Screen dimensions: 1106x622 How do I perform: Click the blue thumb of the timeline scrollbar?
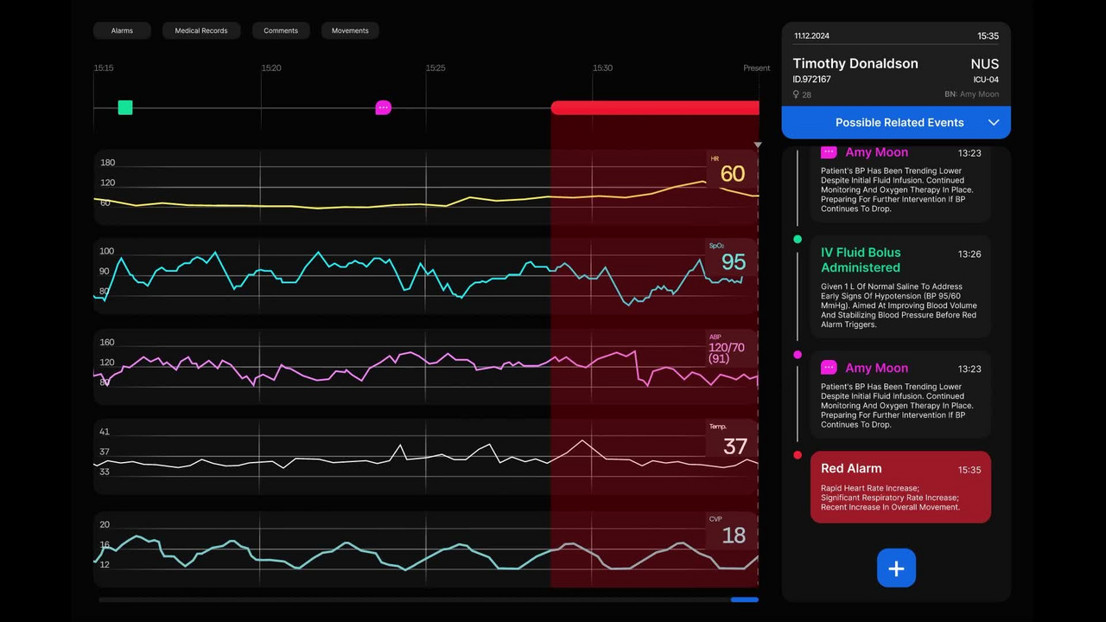[744, 599]
